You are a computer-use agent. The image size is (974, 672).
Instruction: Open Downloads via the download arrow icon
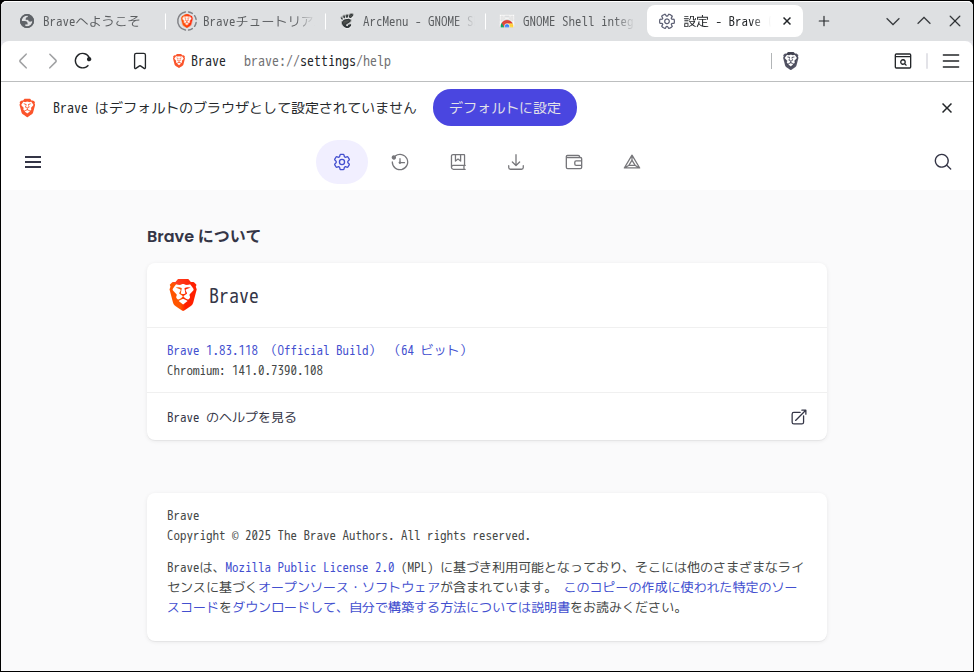click(x=516, y=162)
